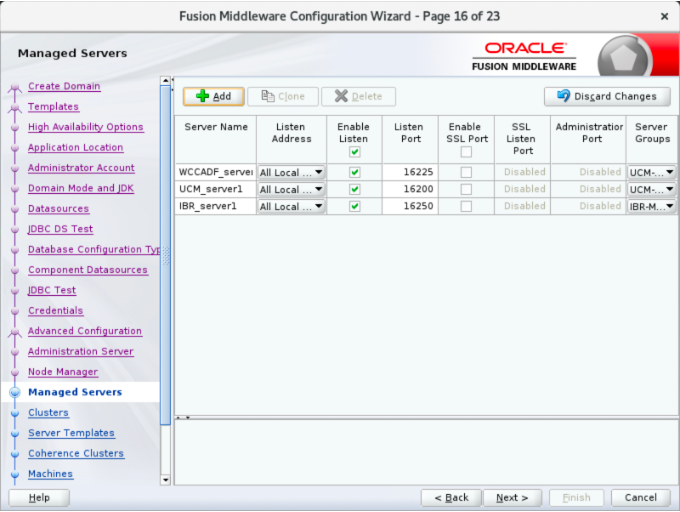Click the Add server button
The height and width of the screenshot is (512, 680).
coord(213,96)
